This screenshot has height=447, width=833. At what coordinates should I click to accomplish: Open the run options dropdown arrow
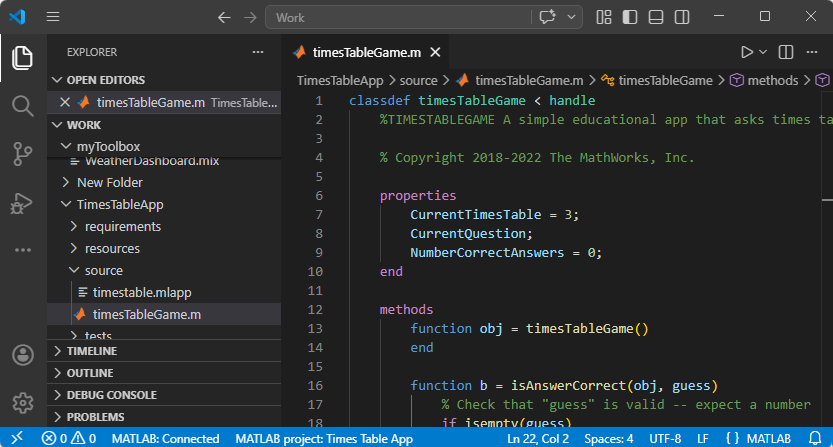763,52
